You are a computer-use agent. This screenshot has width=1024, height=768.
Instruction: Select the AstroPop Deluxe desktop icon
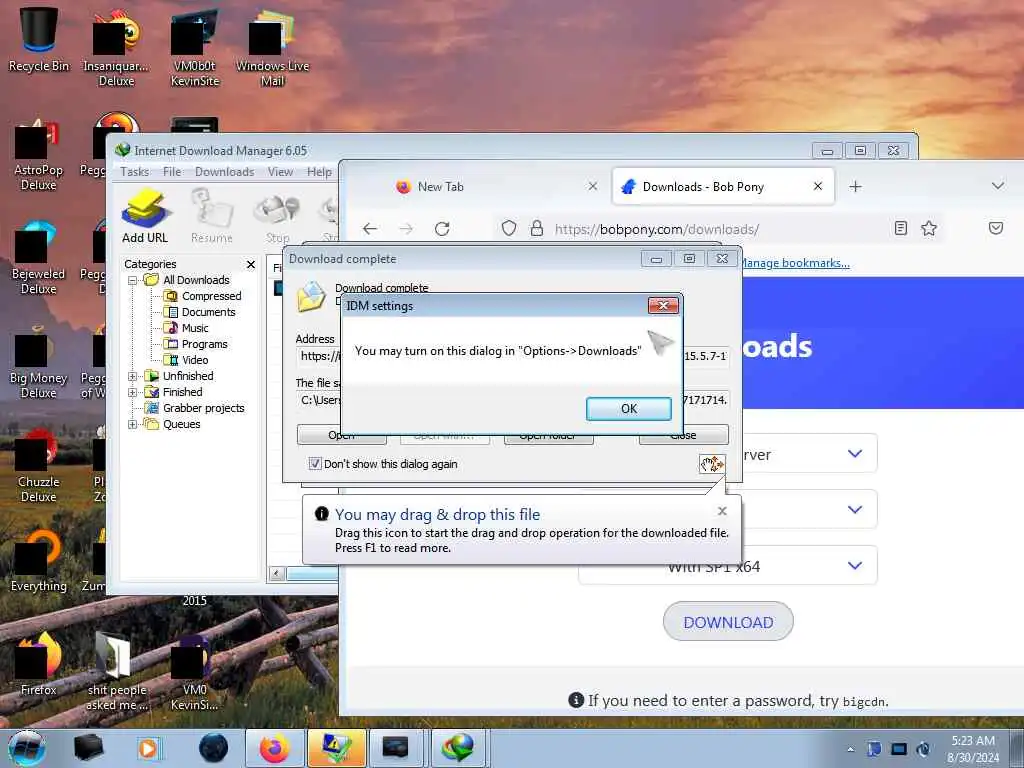[x=39, y=154]
